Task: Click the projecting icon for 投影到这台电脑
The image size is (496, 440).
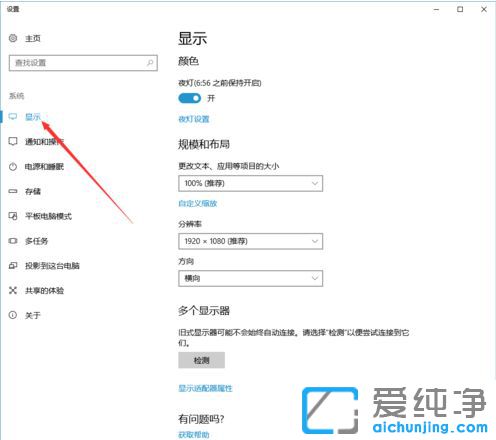Action: click(13, 266)
